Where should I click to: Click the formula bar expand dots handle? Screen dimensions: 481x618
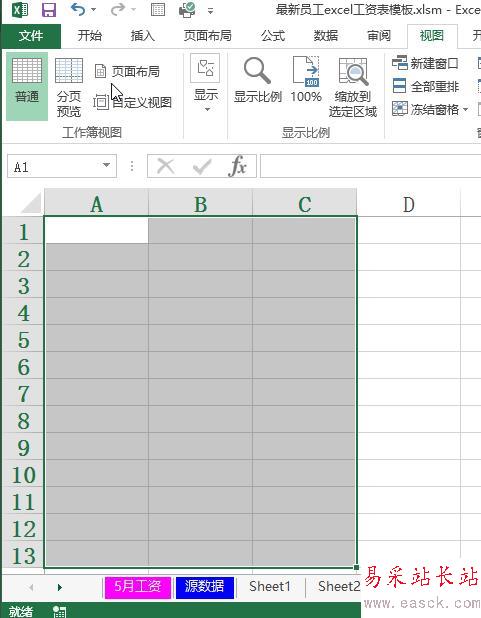[132, 166]
